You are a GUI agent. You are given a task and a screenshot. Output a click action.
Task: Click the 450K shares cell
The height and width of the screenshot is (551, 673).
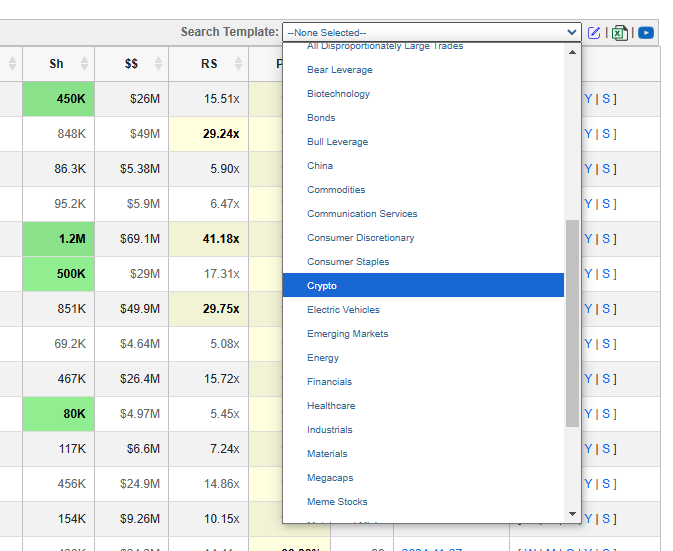pyautogui.click(x=58, y=99)
